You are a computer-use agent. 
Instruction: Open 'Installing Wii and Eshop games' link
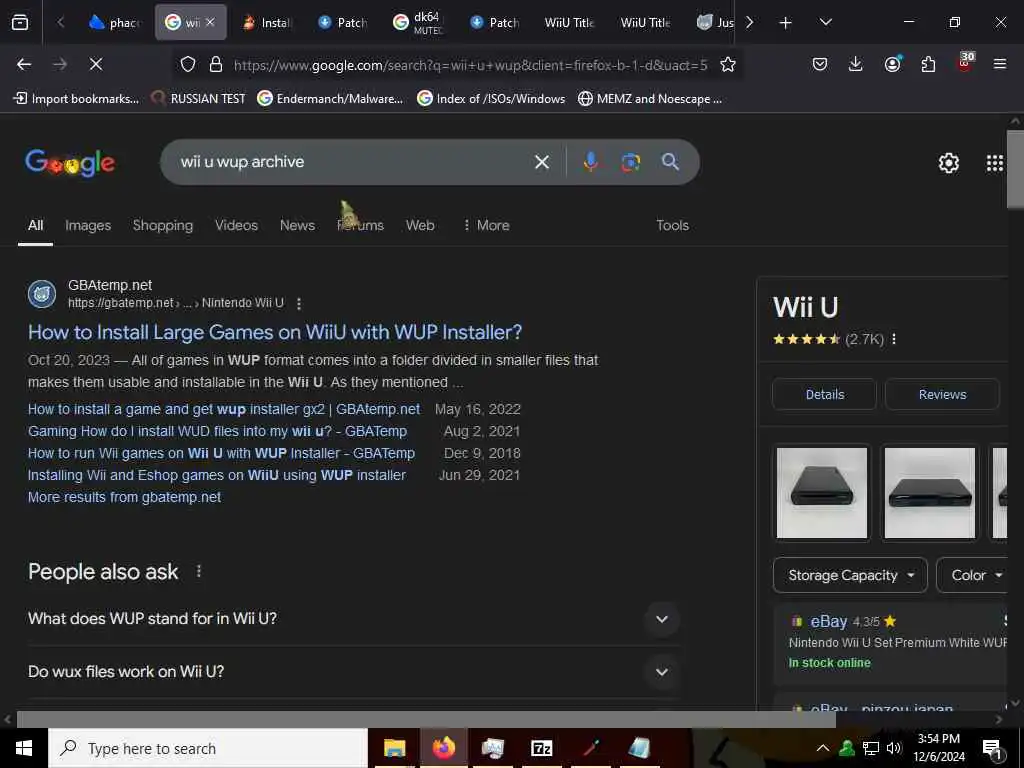[216, 475]
